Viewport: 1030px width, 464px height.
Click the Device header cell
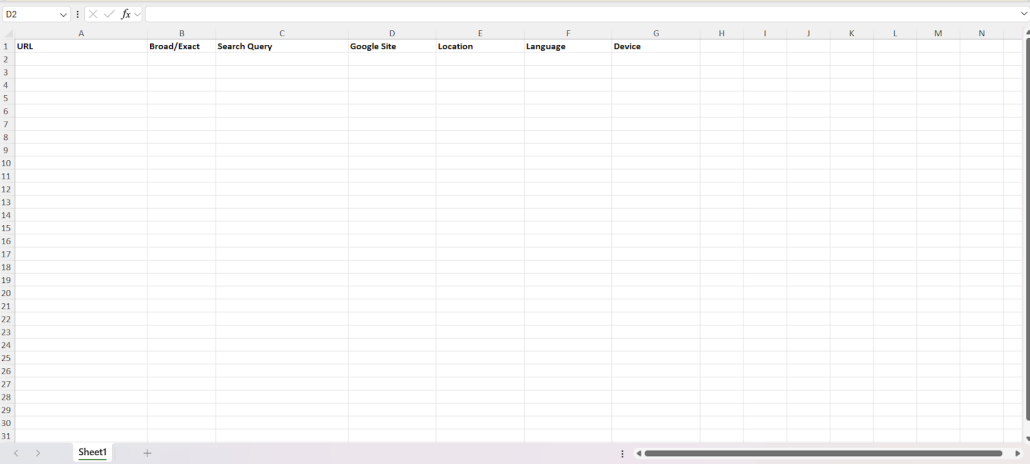[656, 46]
